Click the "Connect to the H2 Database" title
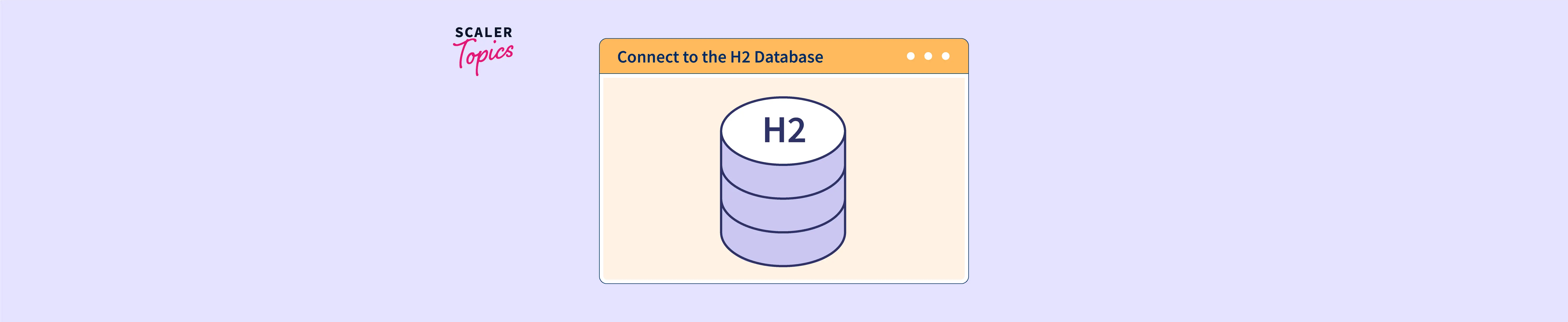This screenshot has height=322, width=1568. coord(720,57)
